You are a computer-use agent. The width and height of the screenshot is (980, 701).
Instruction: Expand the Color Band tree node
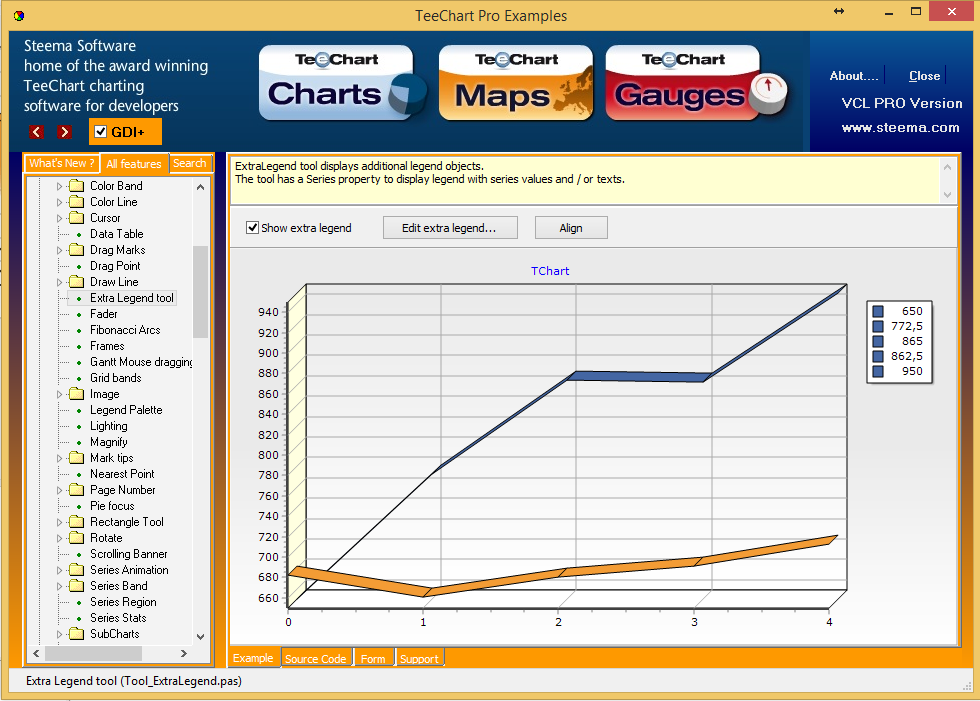click(59, 186)
